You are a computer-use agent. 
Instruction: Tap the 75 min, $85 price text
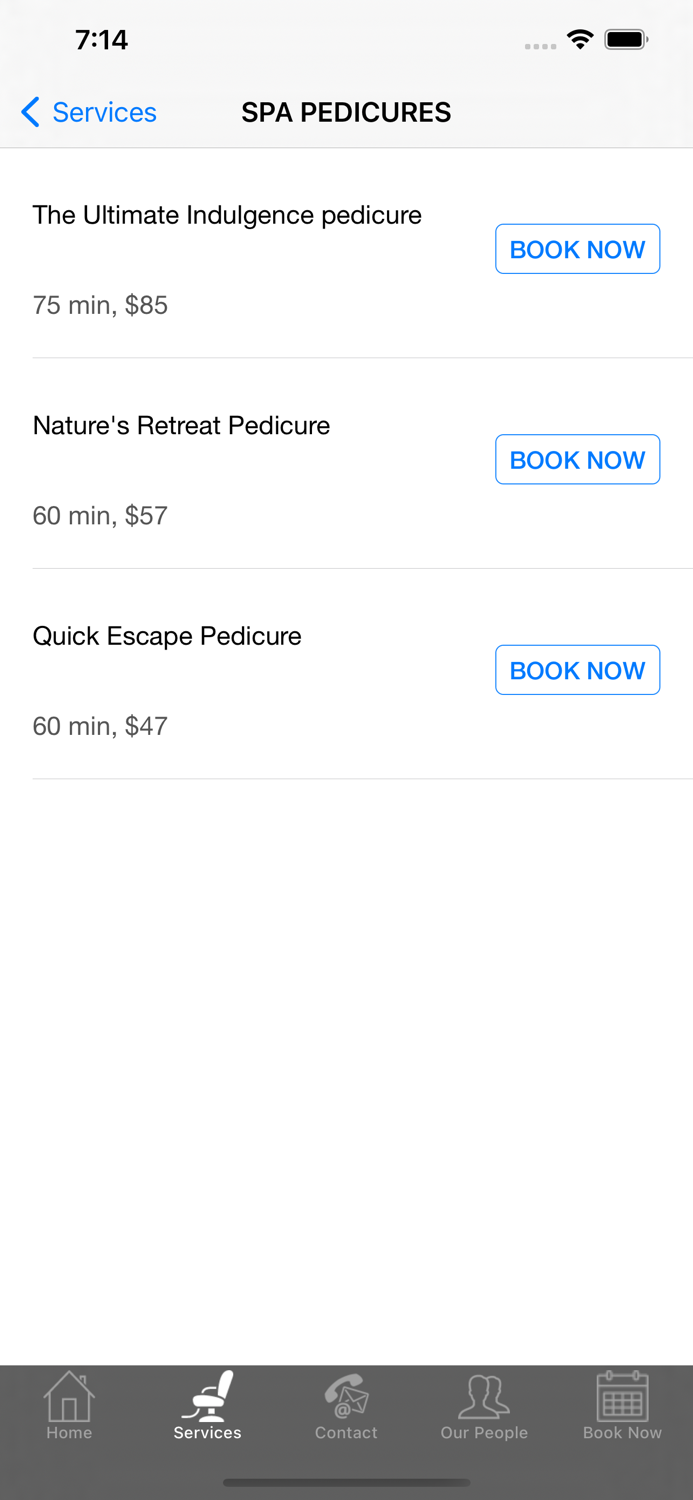coord(100,305)
